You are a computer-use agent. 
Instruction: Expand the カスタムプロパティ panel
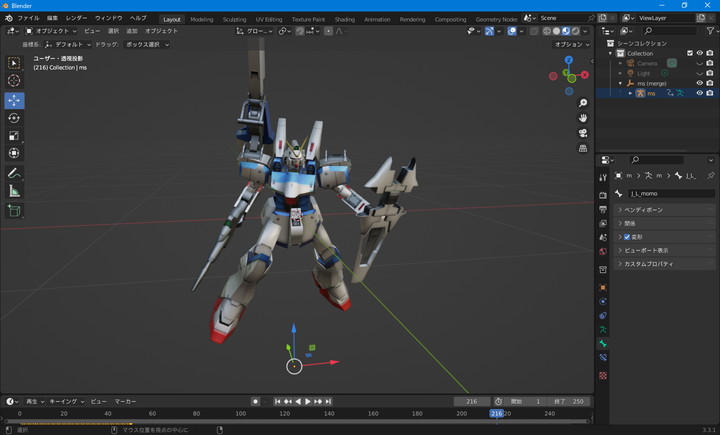coord(648,264)
